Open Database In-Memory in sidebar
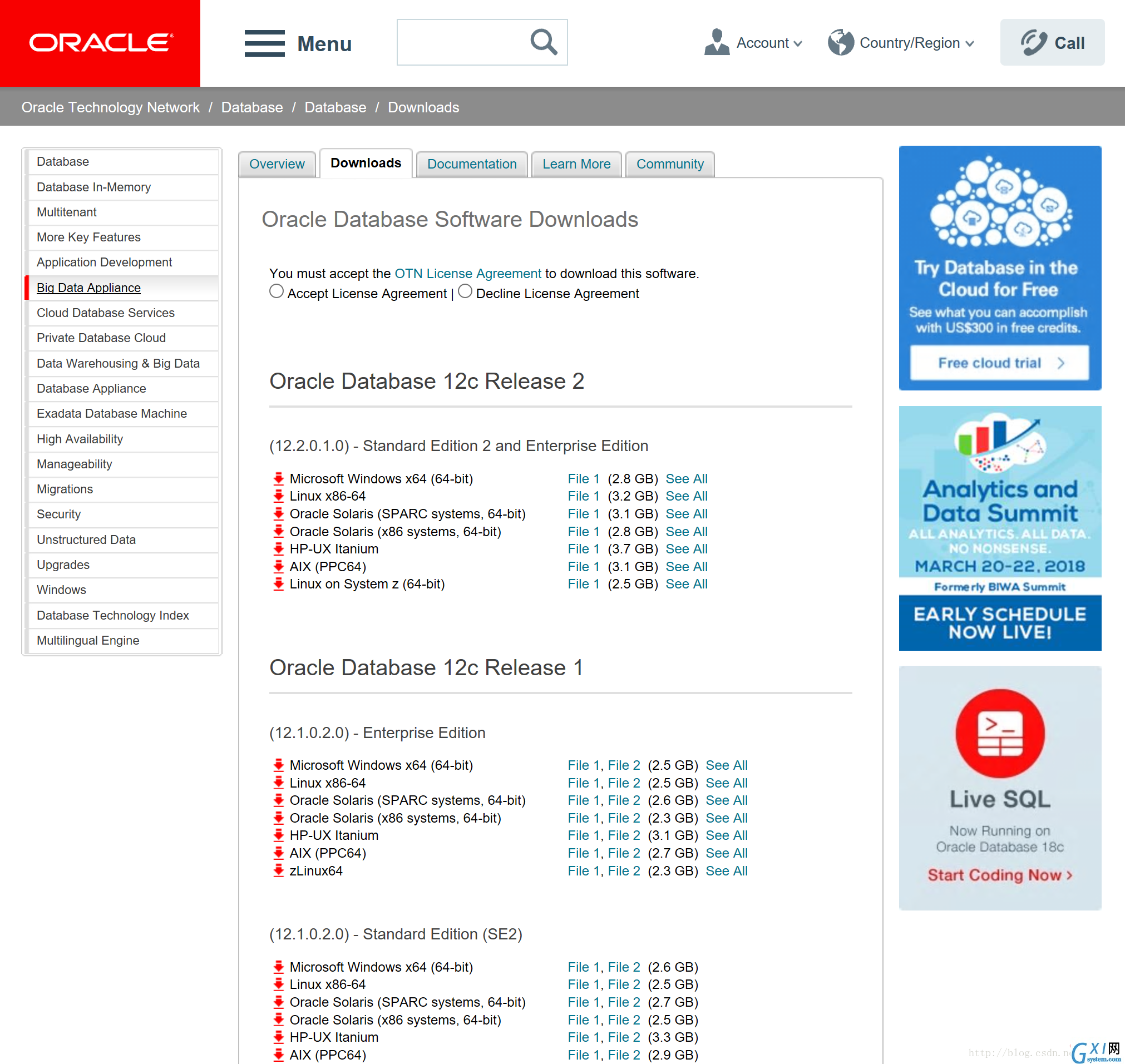 (122, 187)
